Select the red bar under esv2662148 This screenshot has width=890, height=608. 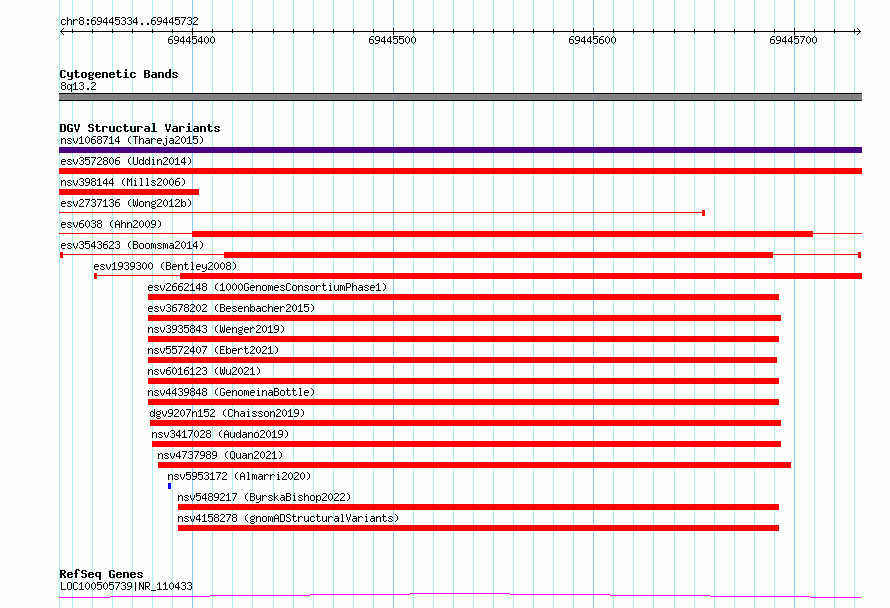[x=463, y=297]
